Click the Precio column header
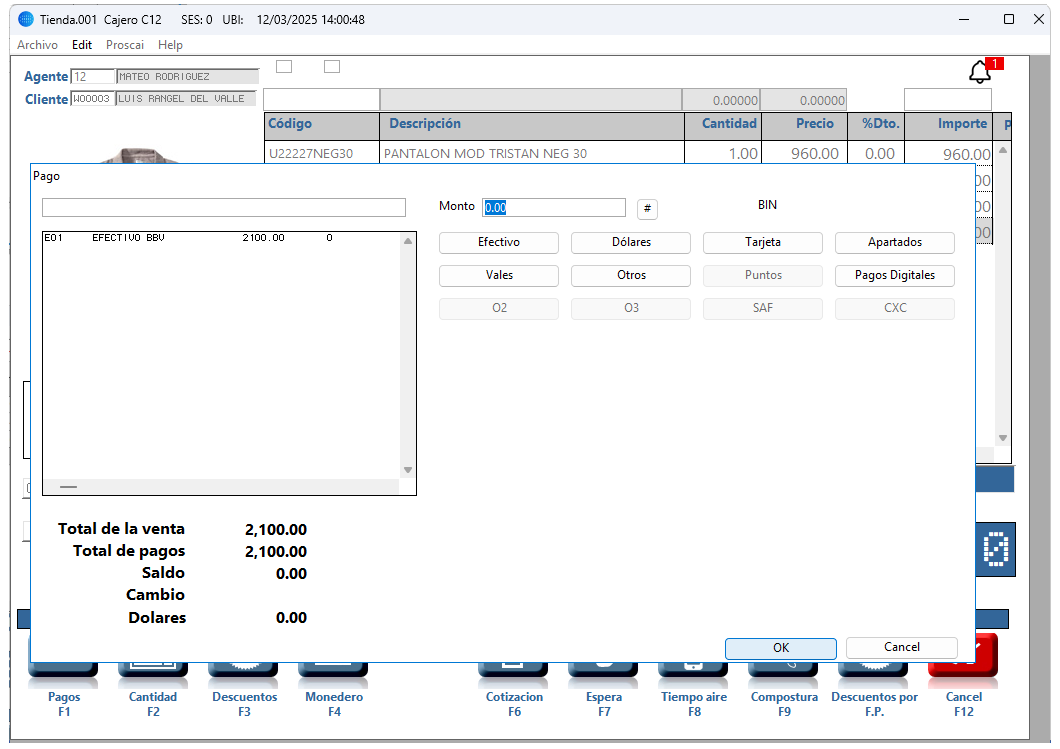Image resolution: width=1060 pixels, height=749 pixels. (x=805, y=126)
